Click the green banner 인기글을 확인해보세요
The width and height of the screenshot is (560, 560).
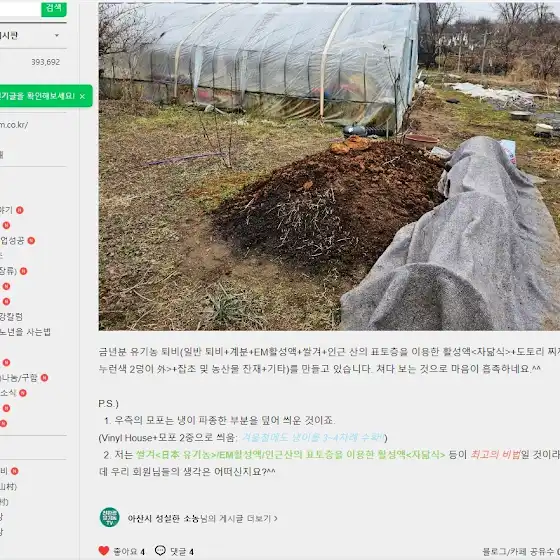coord(37,96)
